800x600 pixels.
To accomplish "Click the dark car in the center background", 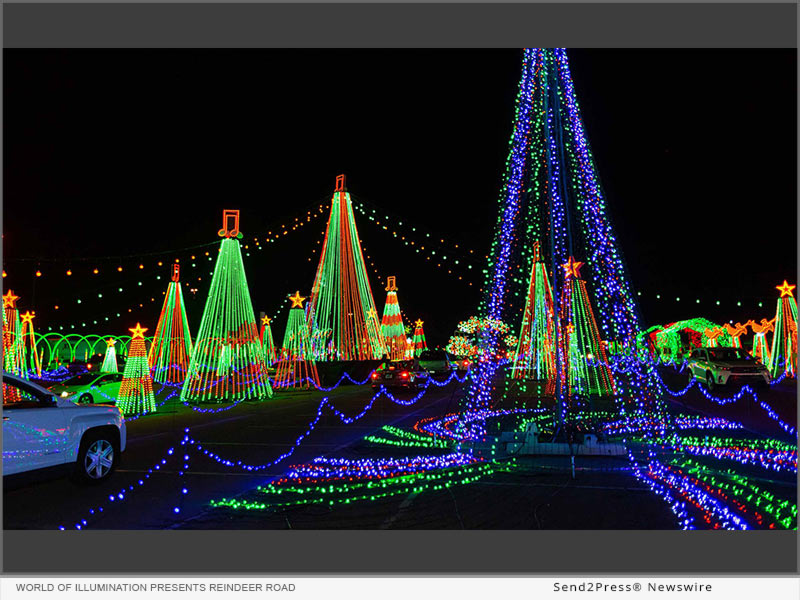I will coord(400,375).
